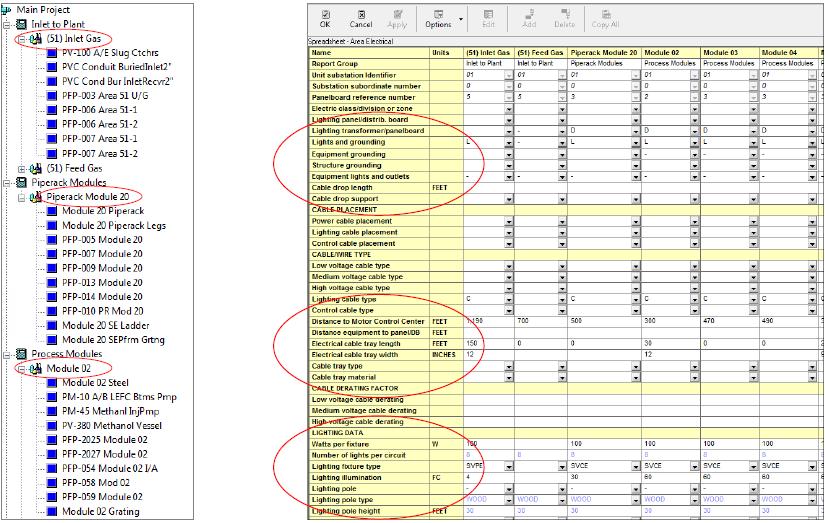Select PFP-058 Mod 02 tree item
The width and height of the screenshot is (825, 523).
pyautogui.click(x=96, y=483)
